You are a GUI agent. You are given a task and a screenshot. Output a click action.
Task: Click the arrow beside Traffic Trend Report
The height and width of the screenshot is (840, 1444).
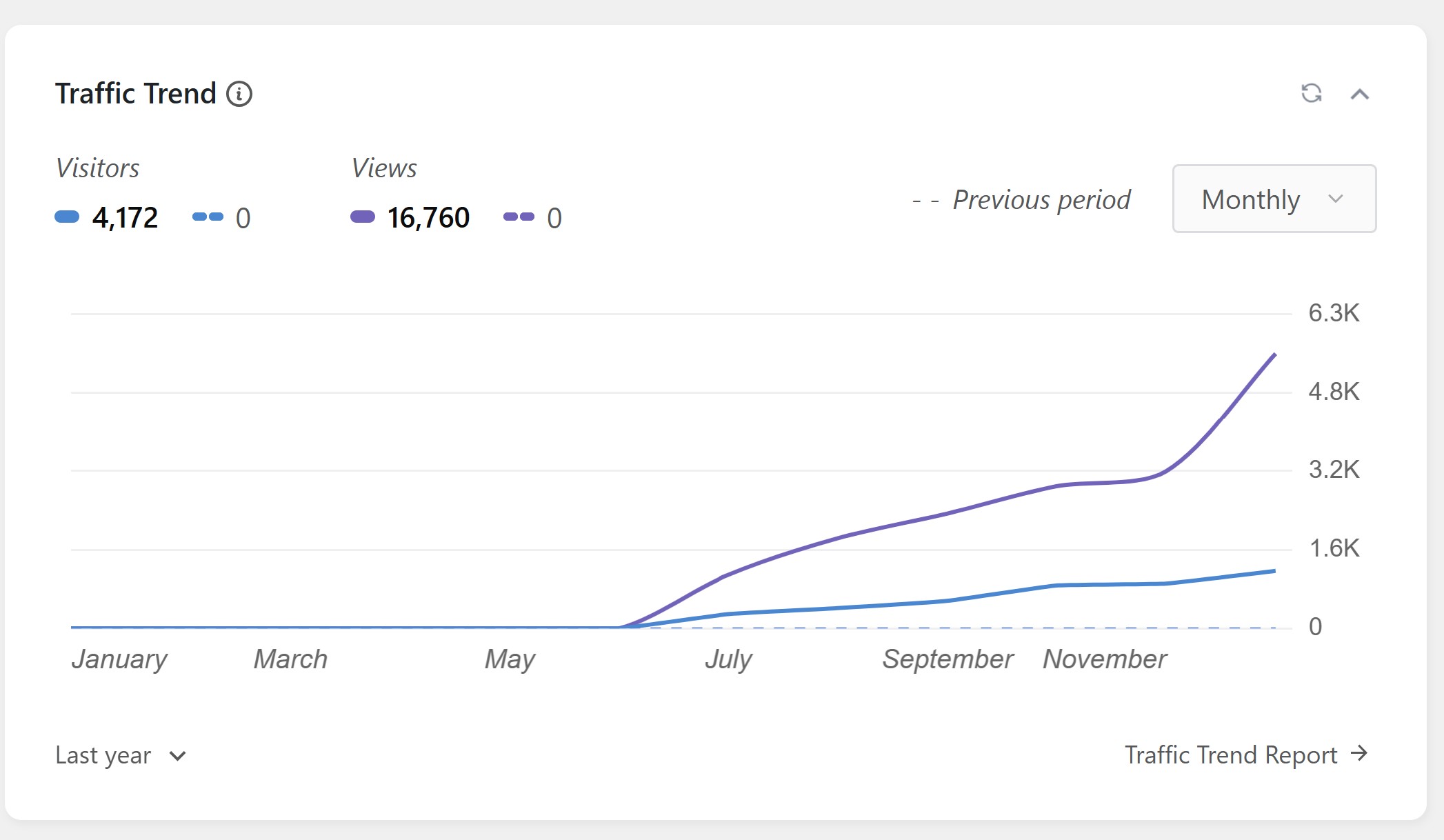pos(1359,753)
